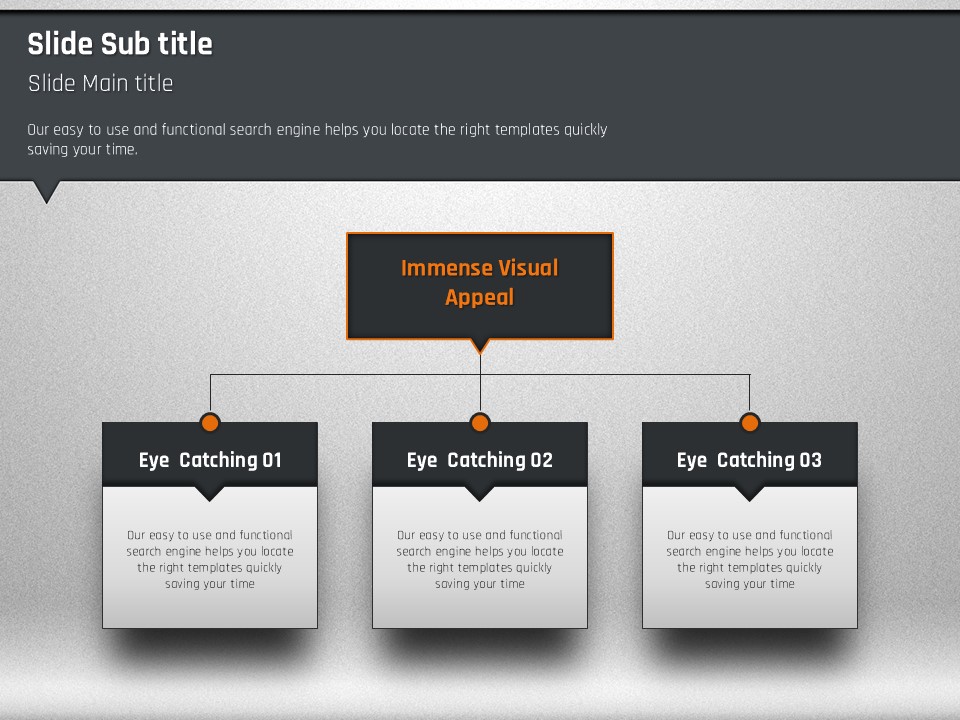
Task: Click the body text under Eye Catching 01
Action: tap(210, 560)
